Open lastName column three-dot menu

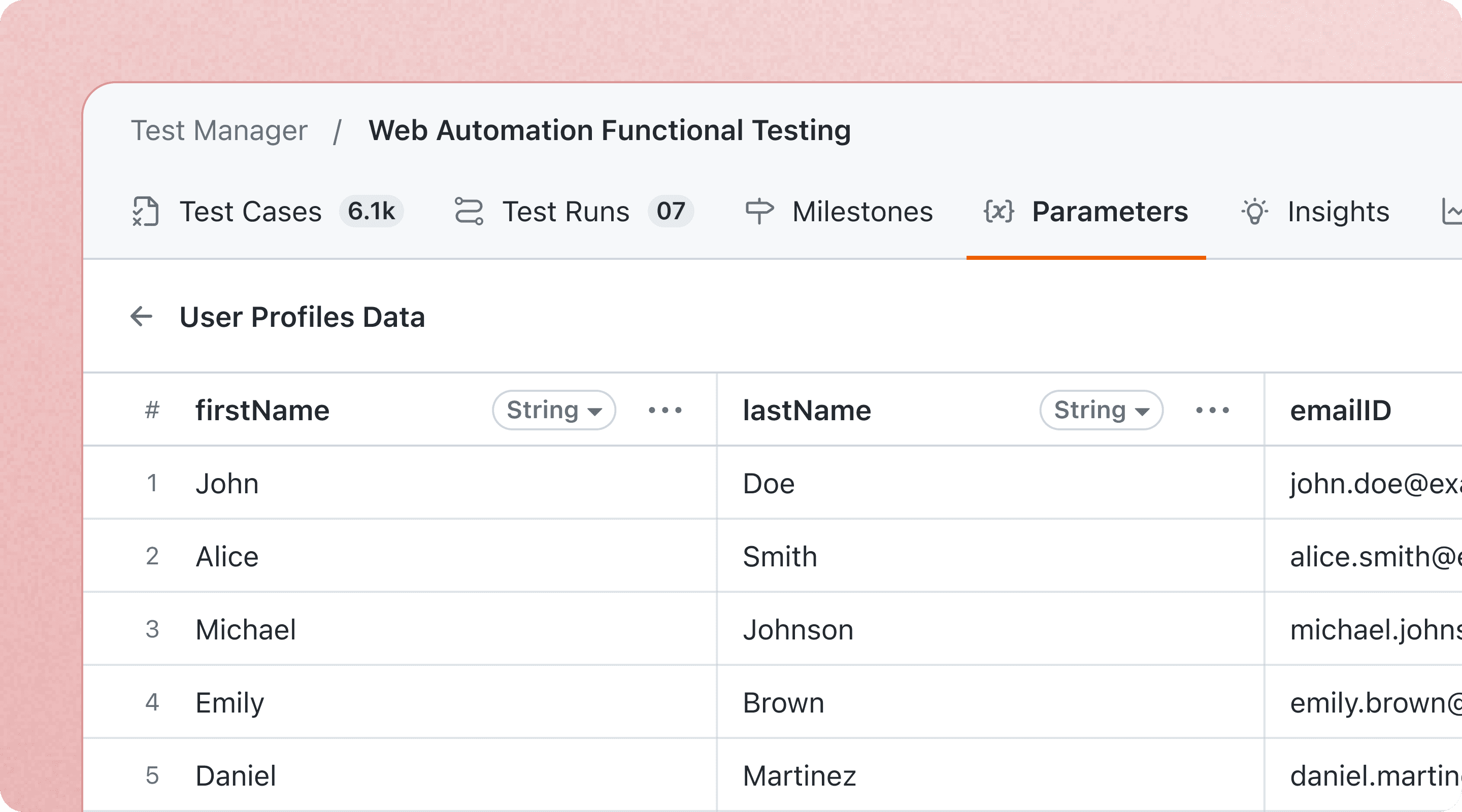(1212, 410)
